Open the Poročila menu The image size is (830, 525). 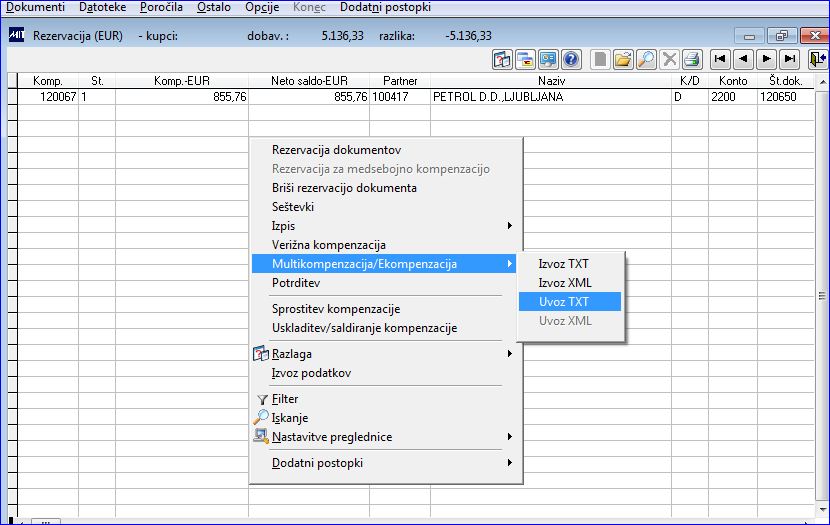tap(161, 7)
